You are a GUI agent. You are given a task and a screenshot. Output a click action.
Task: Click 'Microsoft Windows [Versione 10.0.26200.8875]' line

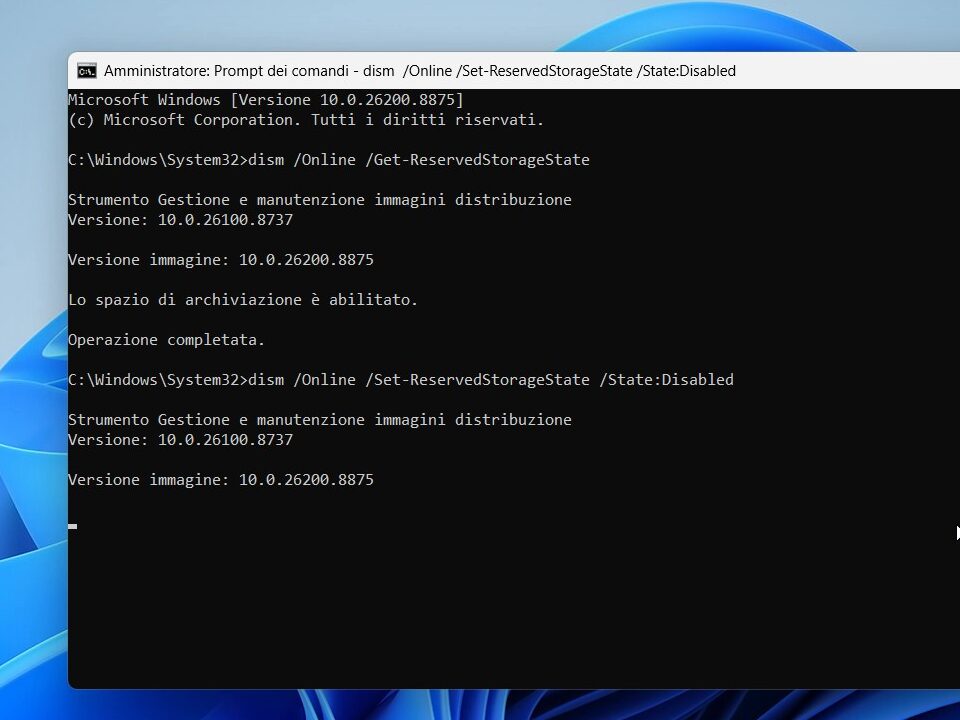coord(266,100)
